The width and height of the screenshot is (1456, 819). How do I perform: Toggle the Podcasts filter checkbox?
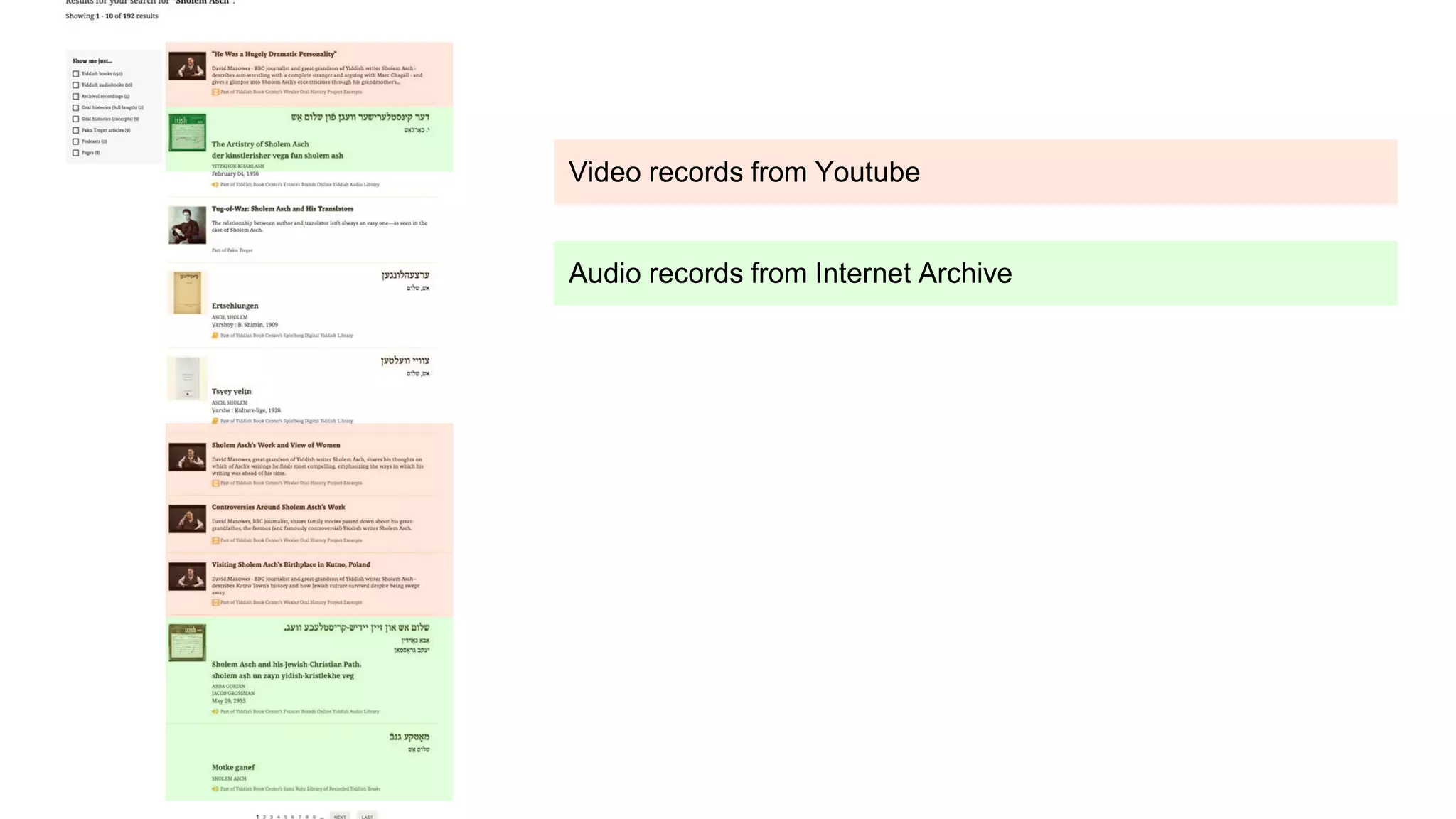pyautogui.click(x=75, y=141)
